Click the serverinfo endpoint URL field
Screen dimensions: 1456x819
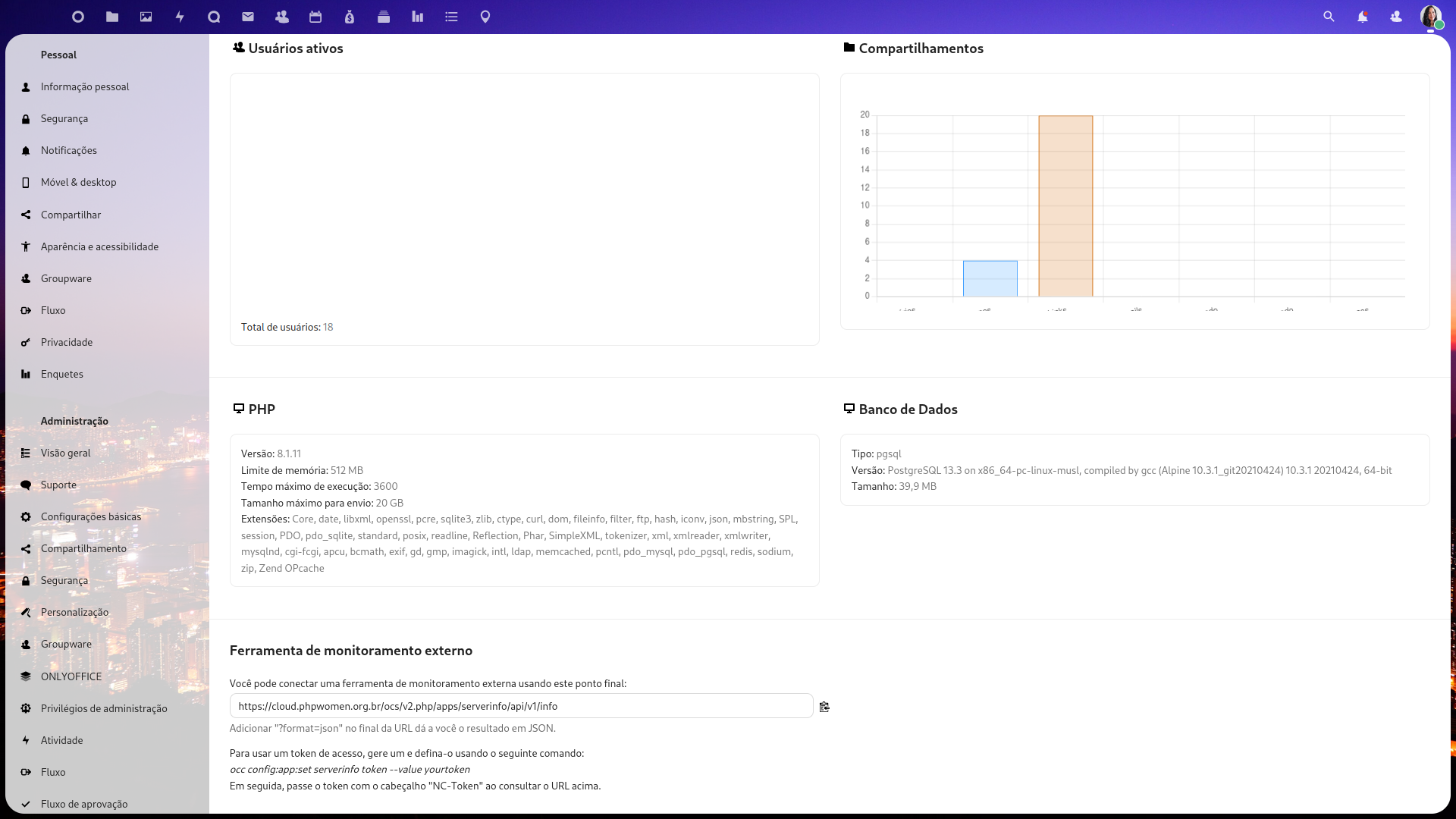pos(521,706)
